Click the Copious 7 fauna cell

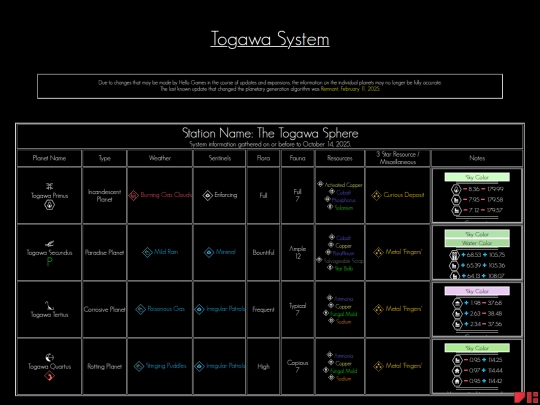point(298,366)
